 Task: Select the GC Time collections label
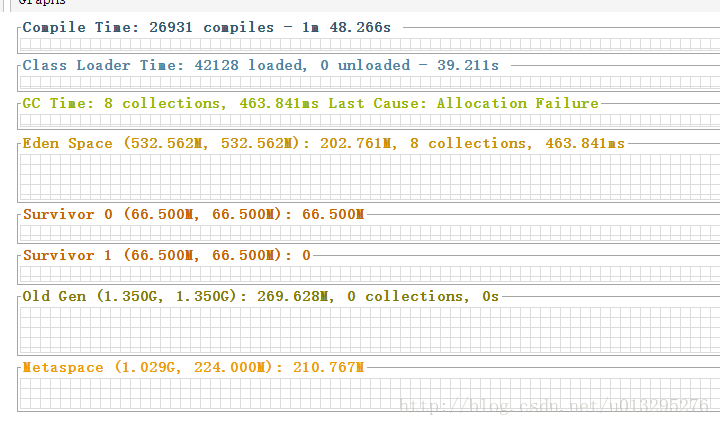click(x=310, y=103)
